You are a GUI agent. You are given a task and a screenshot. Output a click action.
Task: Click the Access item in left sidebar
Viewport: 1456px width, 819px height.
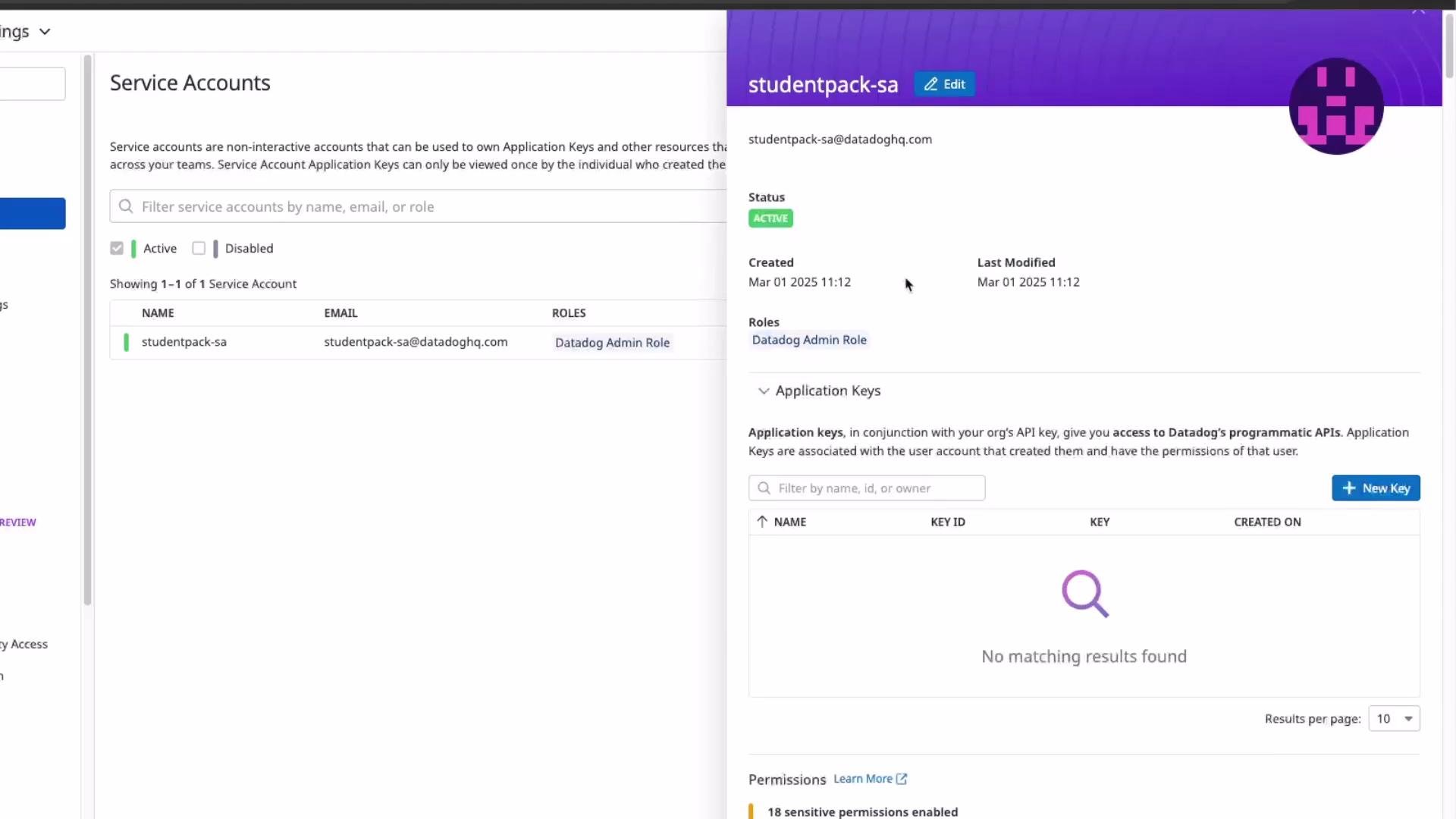[x=24, y=645]
